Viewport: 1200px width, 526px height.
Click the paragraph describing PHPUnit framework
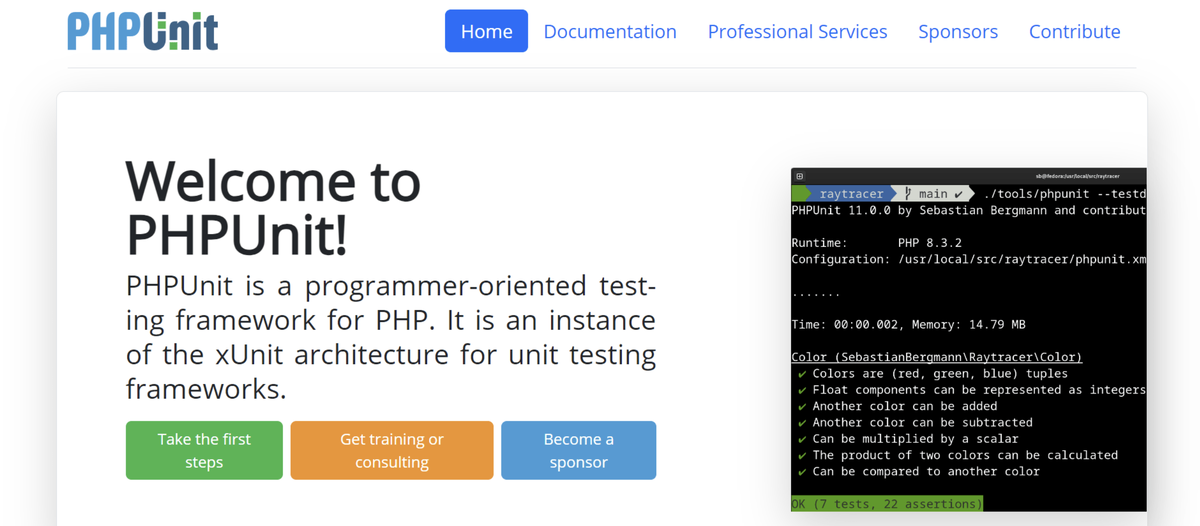(391, 337)
